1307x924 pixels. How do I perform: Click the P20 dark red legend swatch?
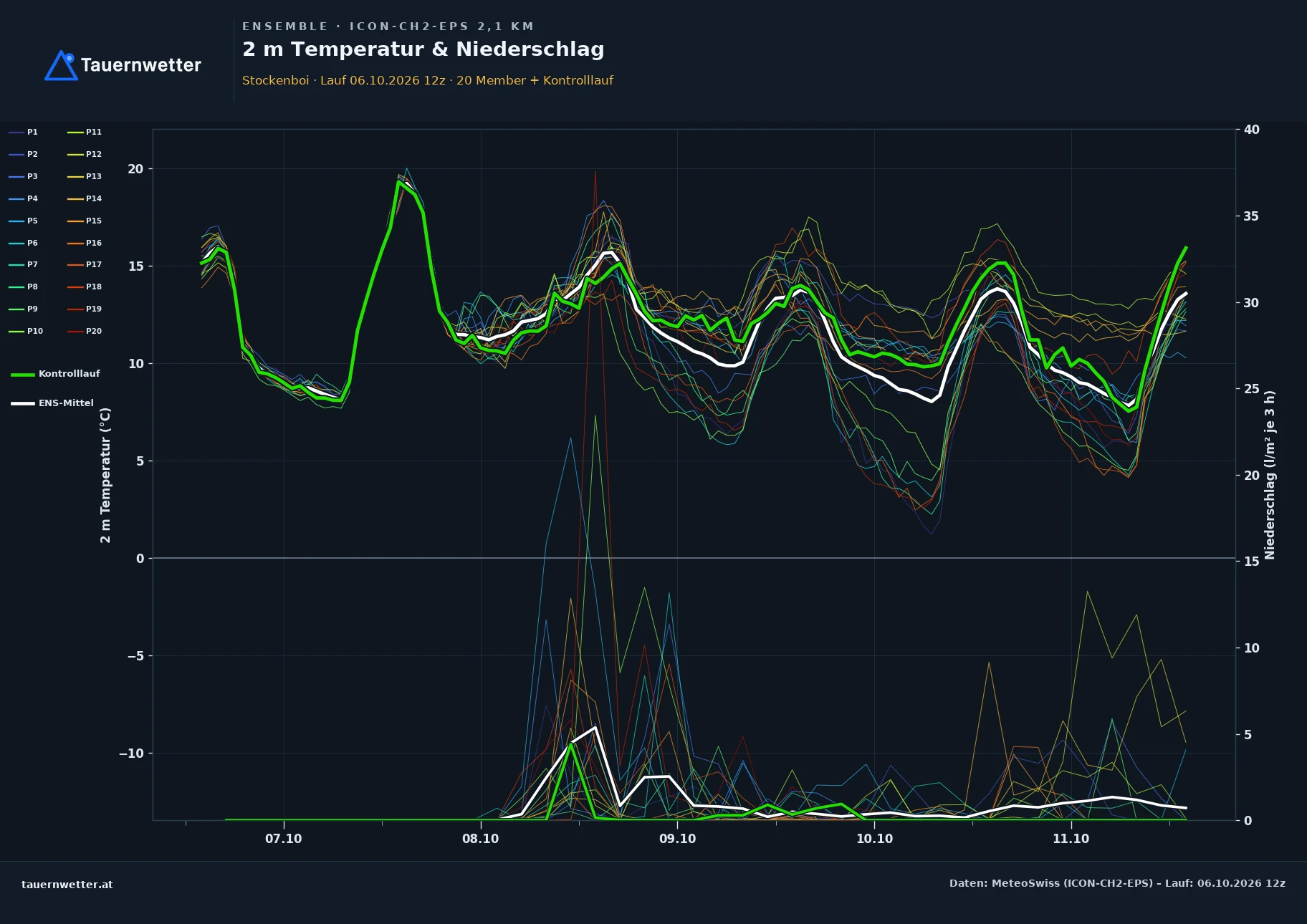click(75, 332)
